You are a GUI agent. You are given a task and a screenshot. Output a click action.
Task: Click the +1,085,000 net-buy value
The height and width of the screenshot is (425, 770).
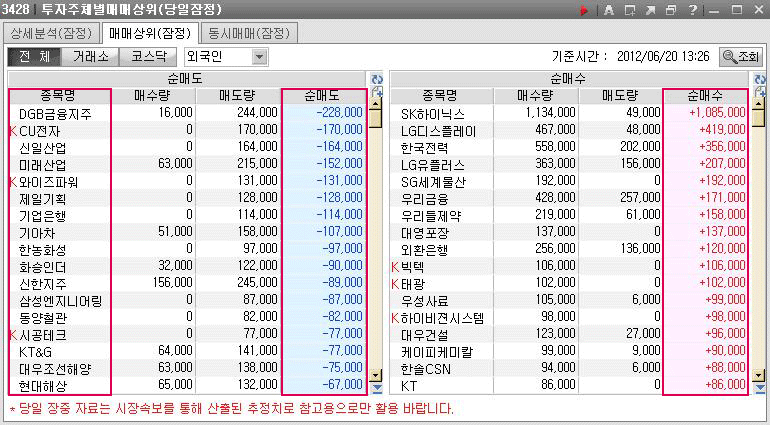pyautogui.click(x=717, y=113)
